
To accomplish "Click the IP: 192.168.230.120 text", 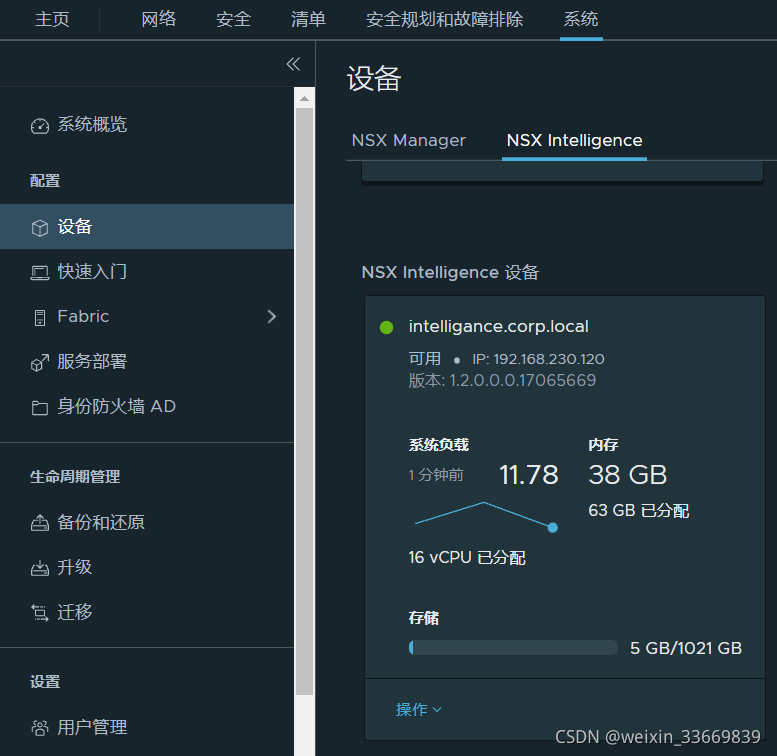I will (x=538, y=359).
